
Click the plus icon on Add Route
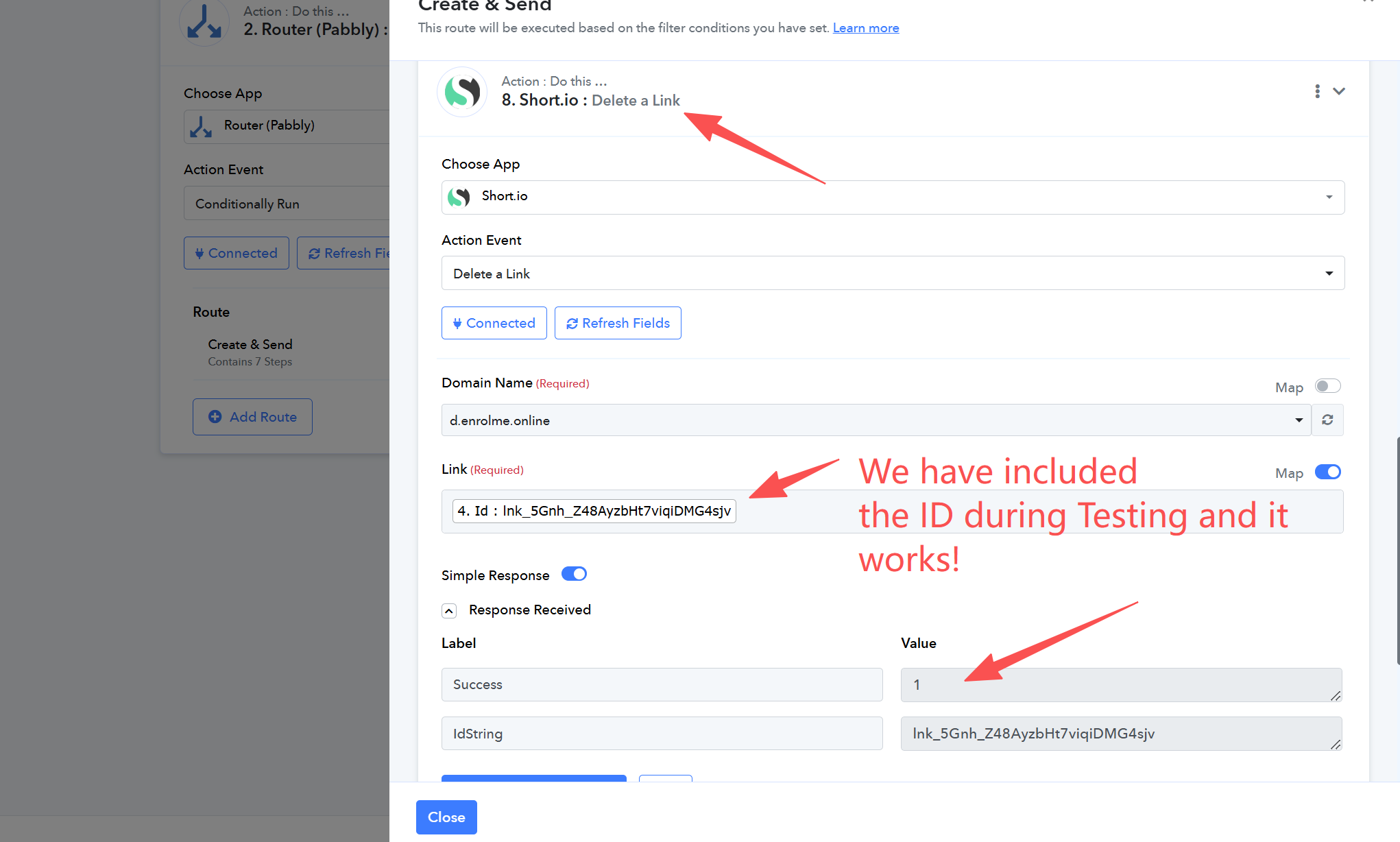point(215,417)
